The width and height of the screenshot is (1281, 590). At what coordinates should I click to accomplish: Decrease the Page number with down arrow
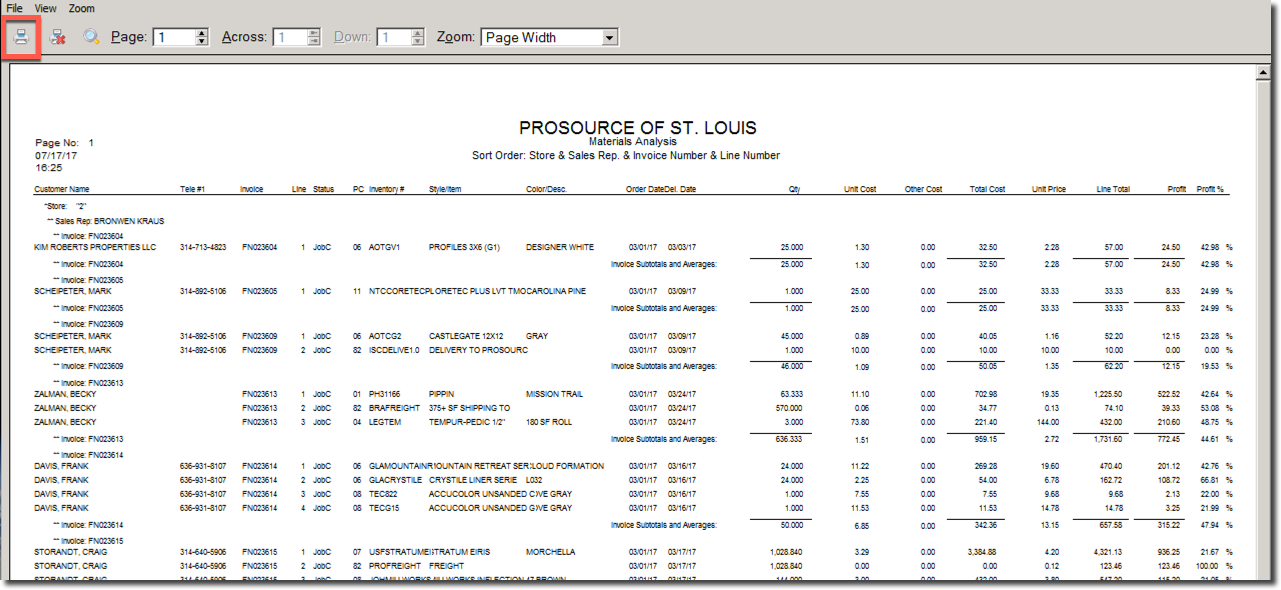coord(202,42)
